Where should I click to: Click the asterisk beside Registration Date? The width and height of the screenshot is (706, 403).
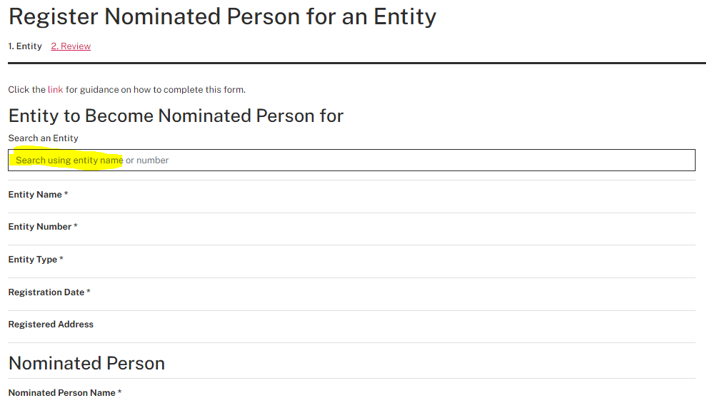[x=88, y=292]
